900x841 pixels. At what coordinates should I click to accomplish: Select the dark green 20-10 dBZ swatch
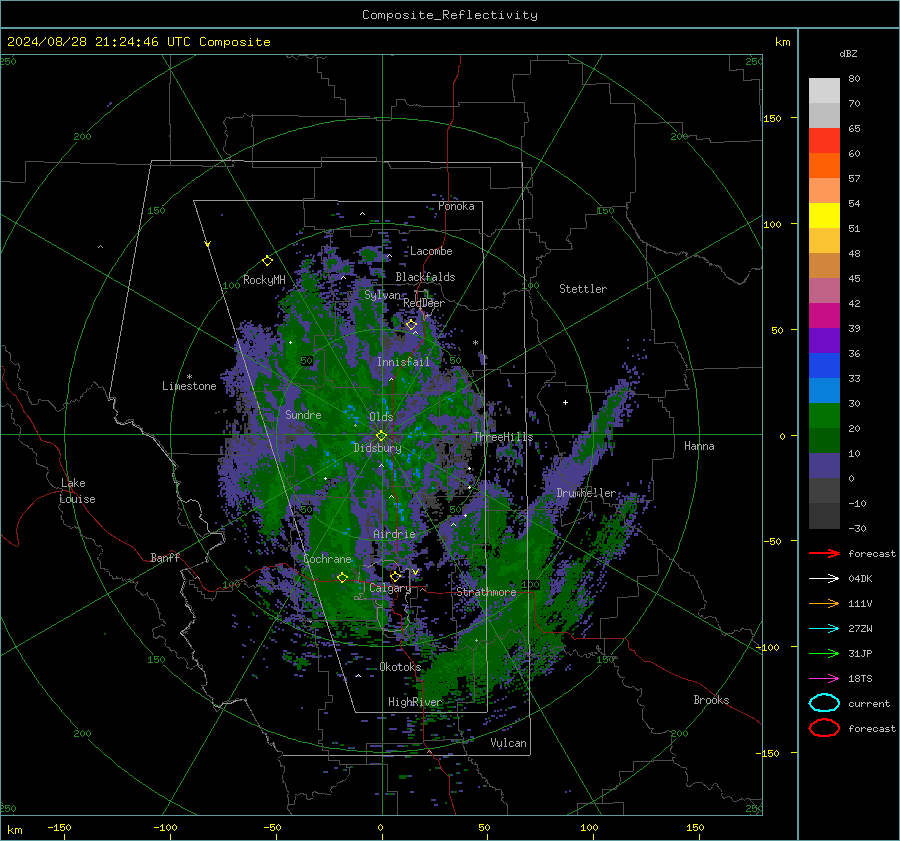(824, 440)
